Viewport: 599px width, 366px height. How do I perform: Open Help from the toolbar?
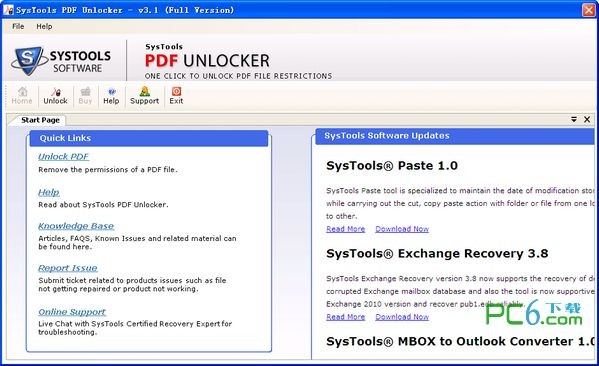[111, 96]
